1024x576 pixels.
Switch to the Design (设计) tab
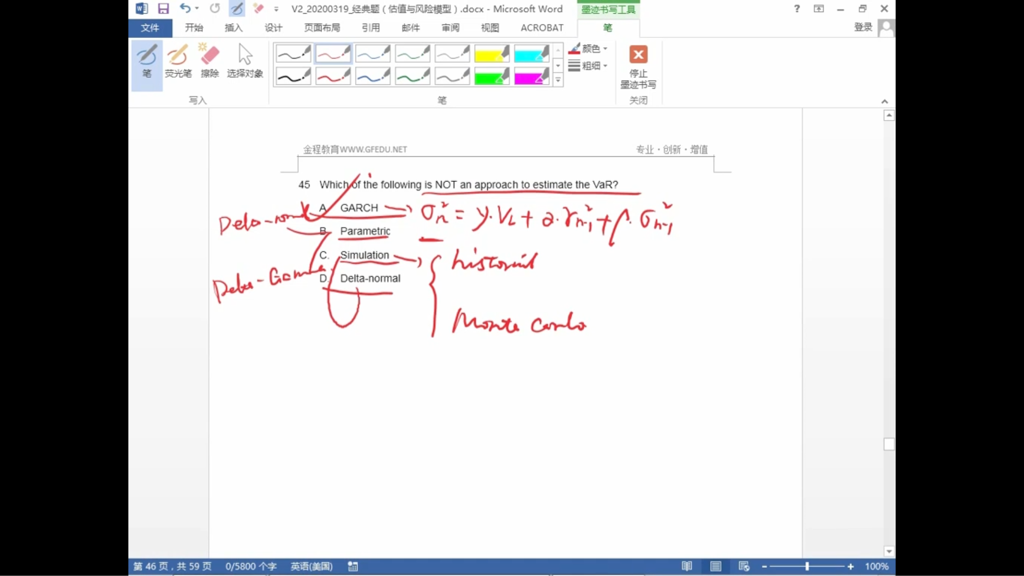point(273,27)
